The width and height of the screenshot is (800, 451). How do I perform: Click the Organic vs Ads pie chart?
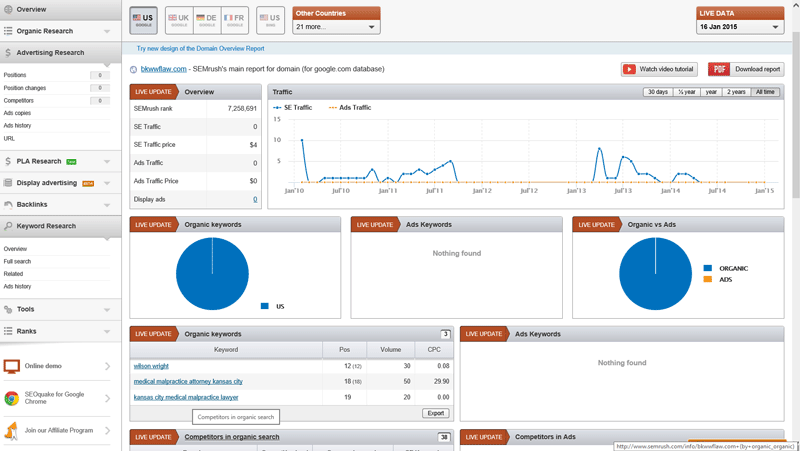[655, 273]
